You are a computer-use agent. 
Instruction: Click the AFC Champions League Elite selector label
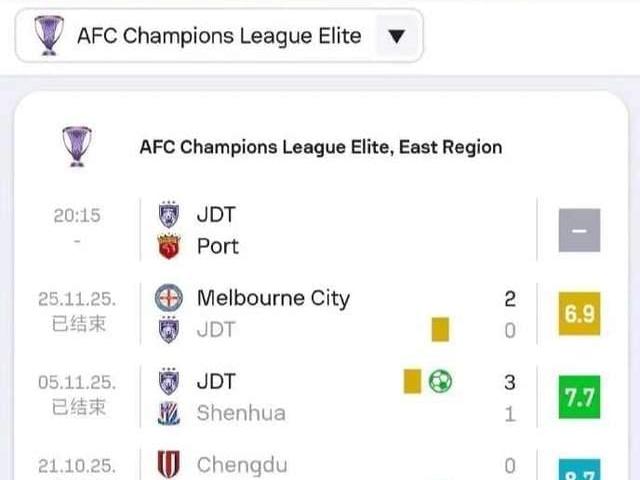pyautogui.click(x=219, y=37)
